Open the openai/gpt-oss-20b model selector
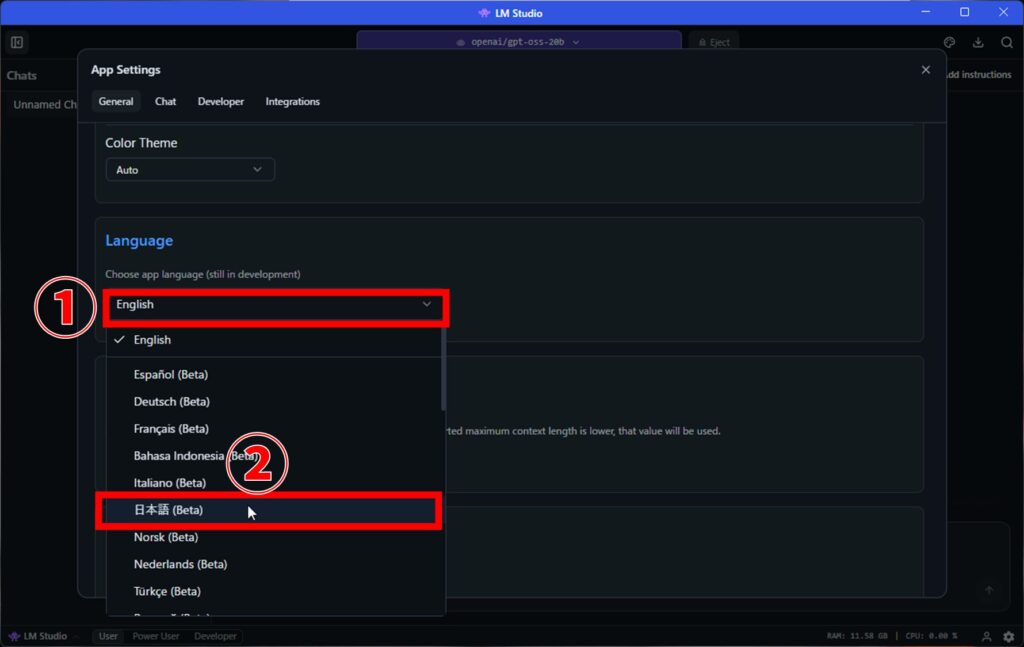This screenshot has width=1024, height=647. click(x=518, y=42)
